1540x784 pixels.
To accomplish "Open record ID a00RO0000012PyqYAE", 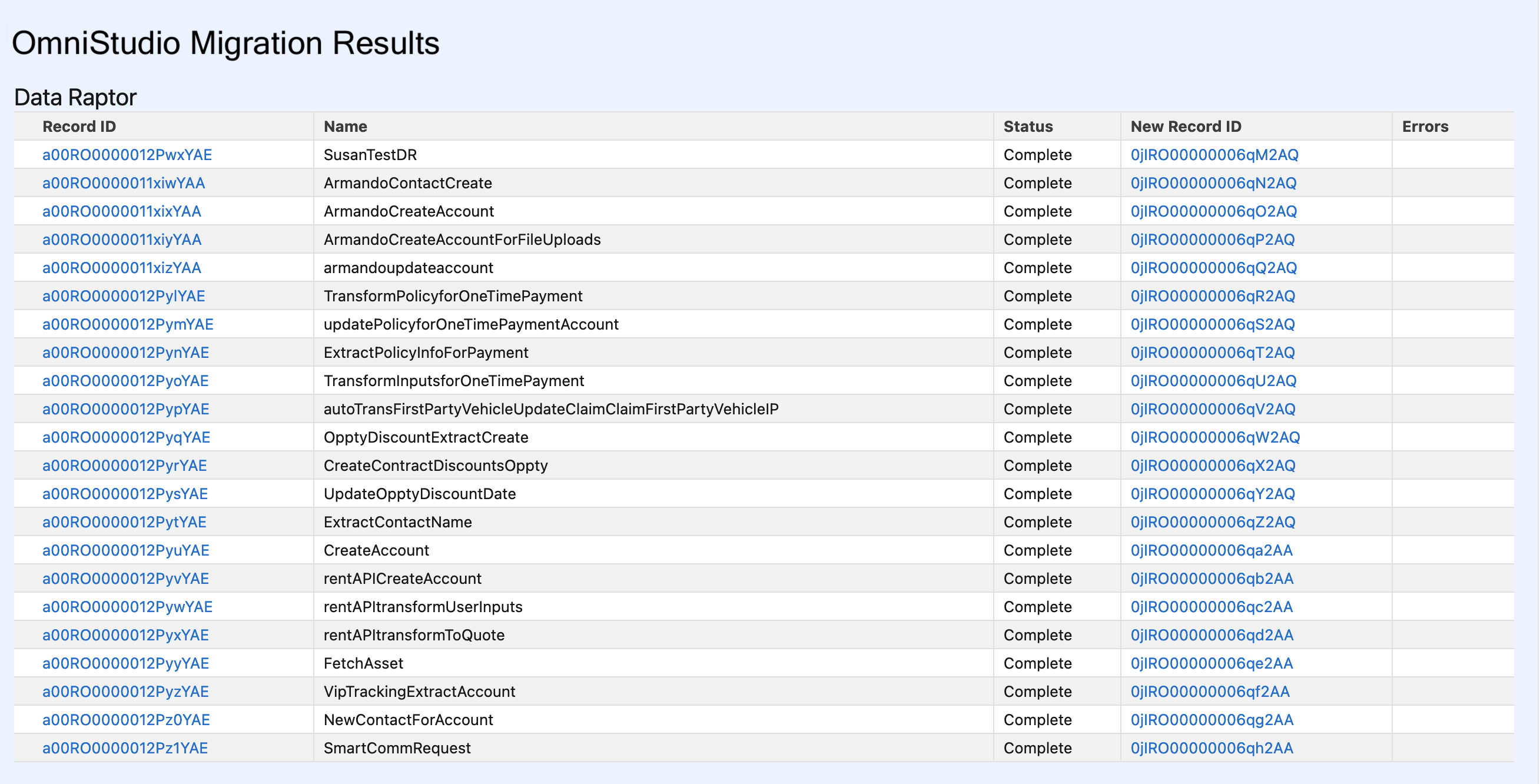I will pyautogui.click(x=126, y=437).
